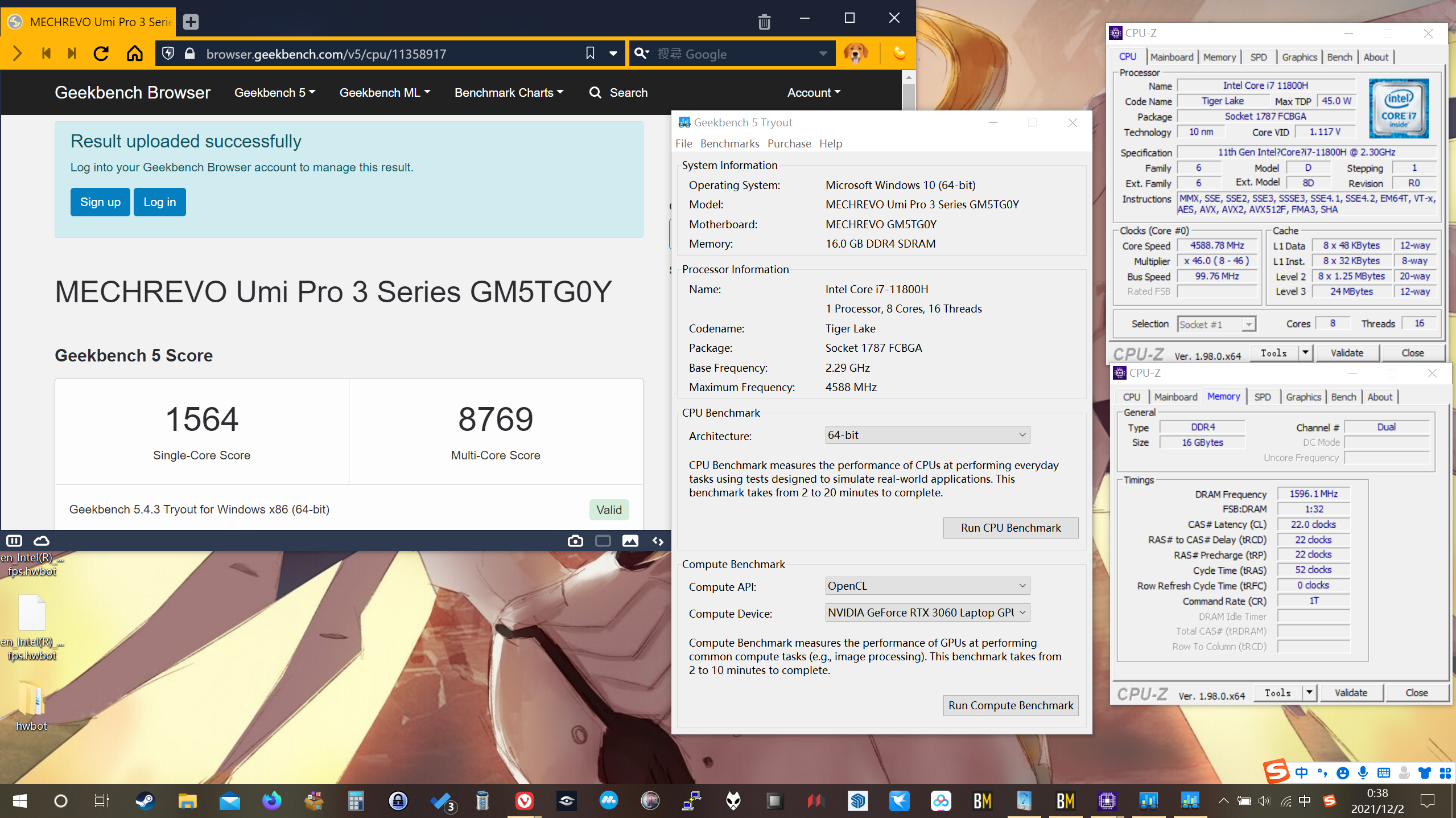Click the Geekbench Browser home link
The width and height of the screenshot is (1456, 818).
(133, 92)
